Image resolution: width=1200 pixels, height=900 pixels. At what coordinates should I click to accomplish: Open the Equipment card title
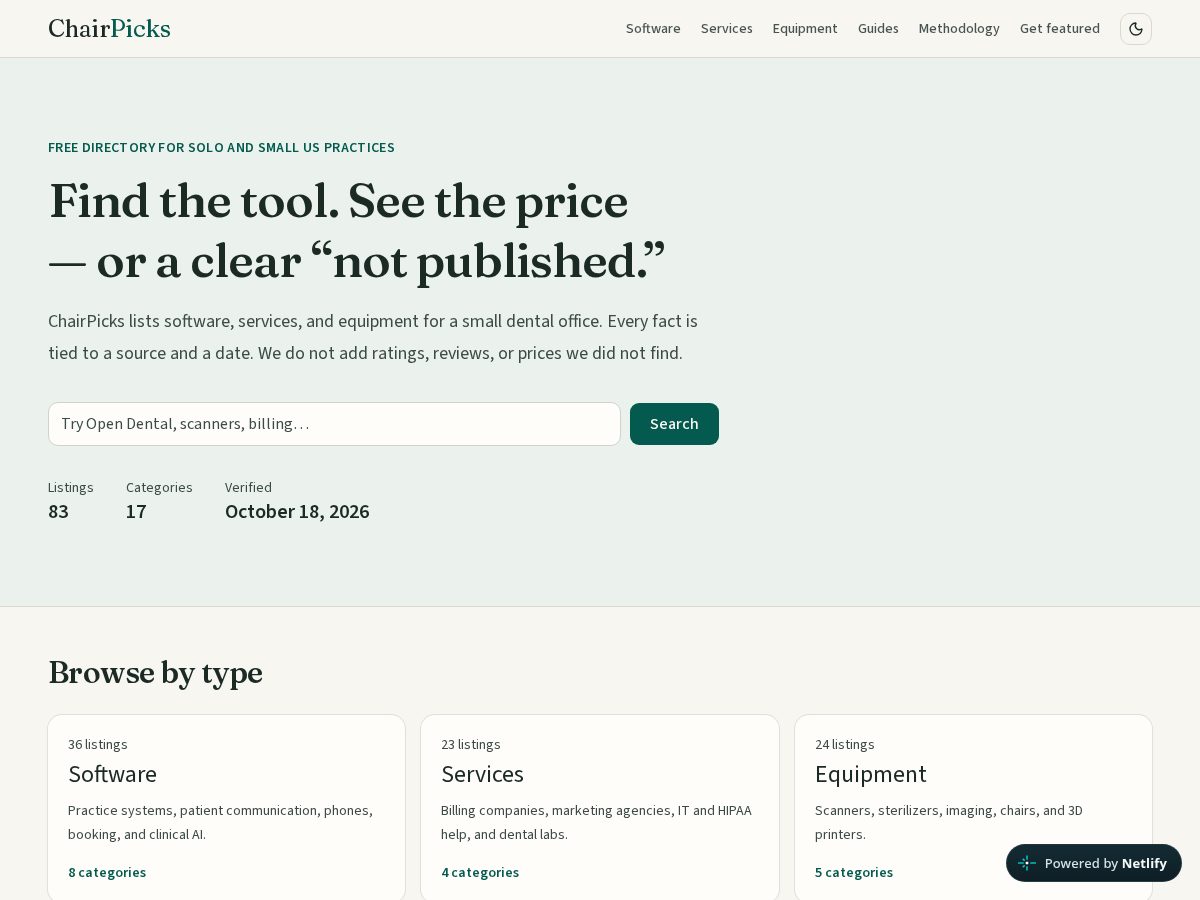click(x=871, y=774)
